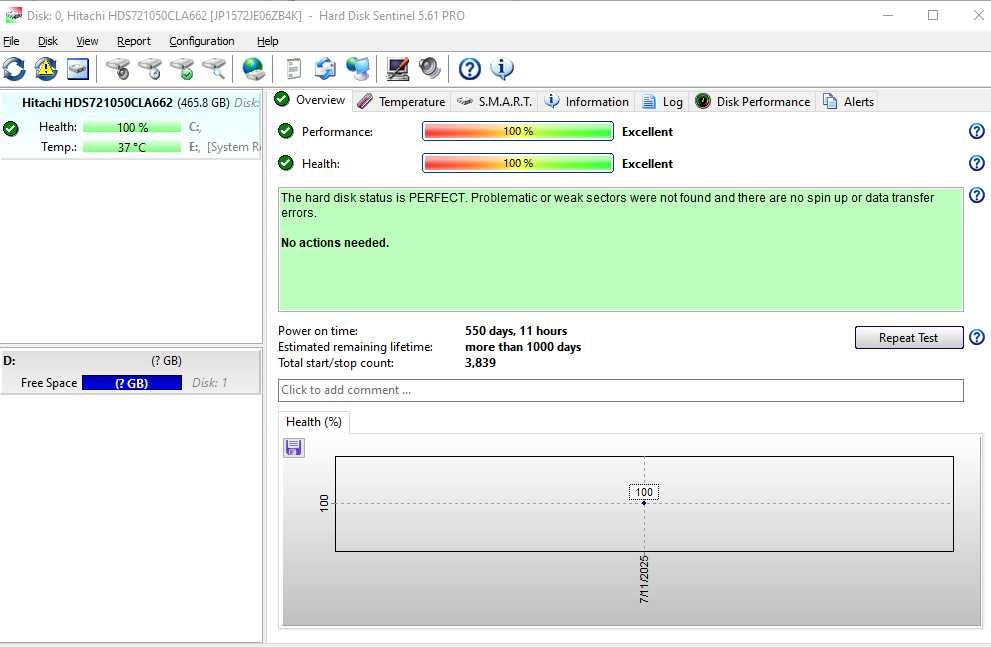
Task: Click the network globe and monitor icon
Action: (358, 69)
